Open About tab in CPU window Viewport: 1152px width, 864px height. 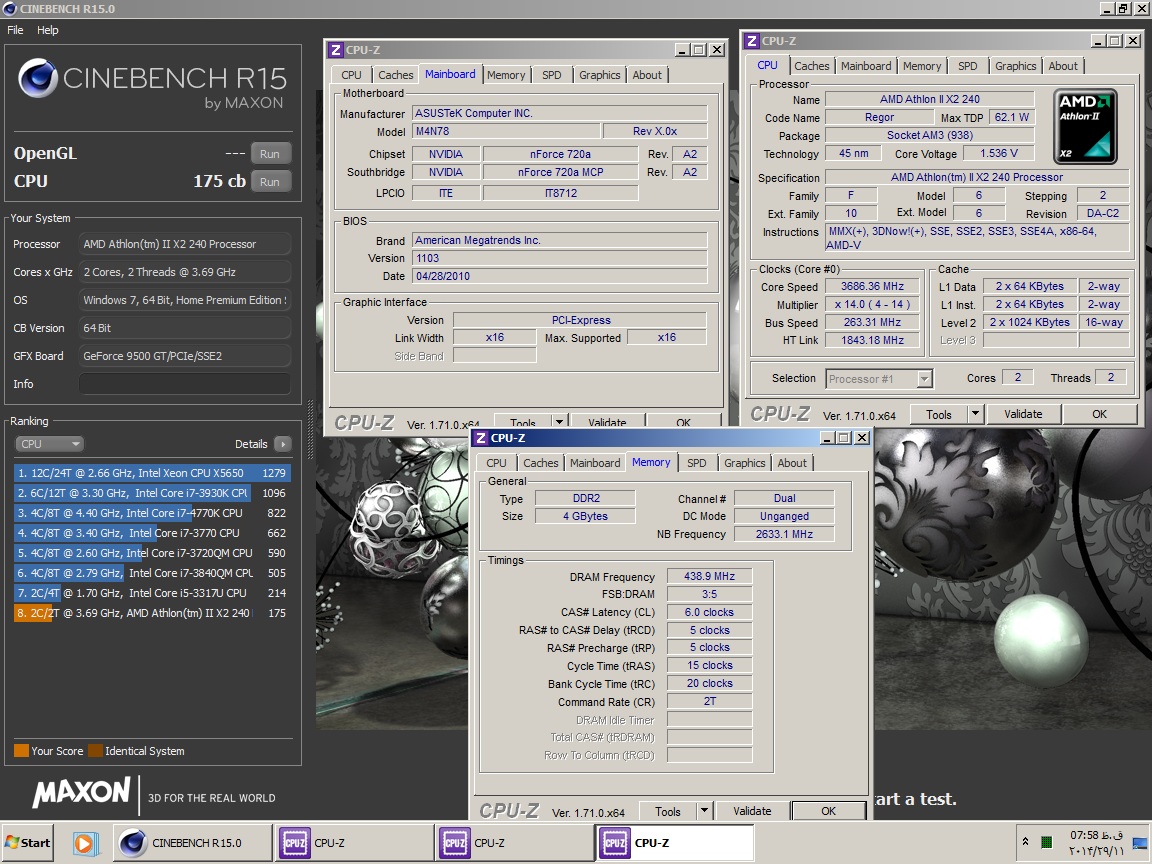1062,66
